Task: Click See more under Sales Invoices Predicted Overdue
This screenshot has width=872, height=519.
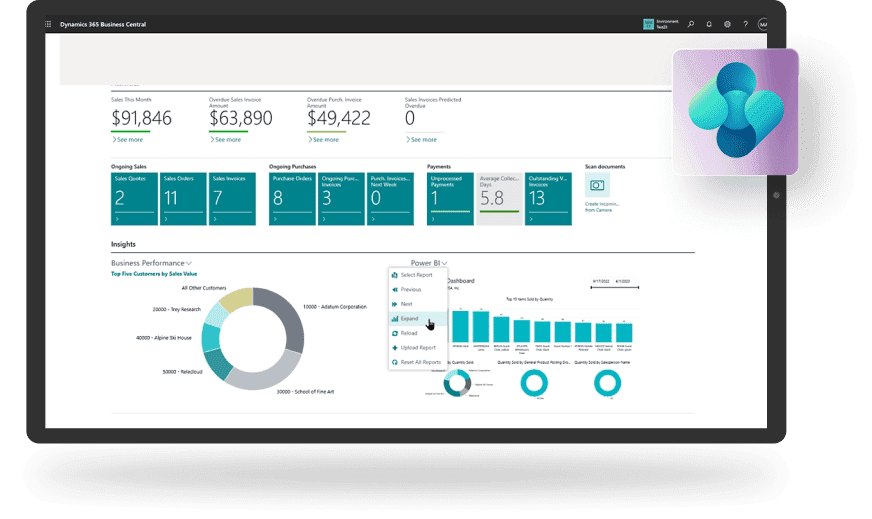Action: point(422,140)
